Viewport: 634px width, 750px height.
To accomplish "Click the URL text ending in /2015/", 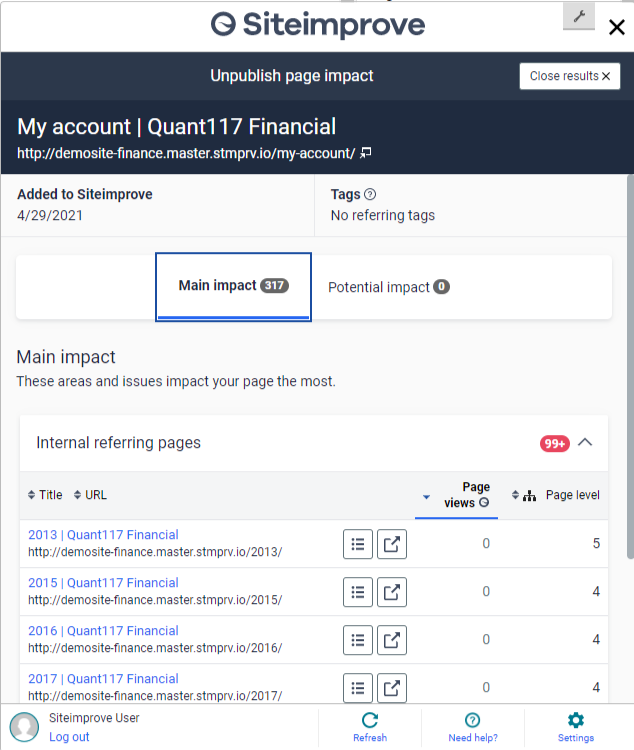I will (x=155, y=600).
